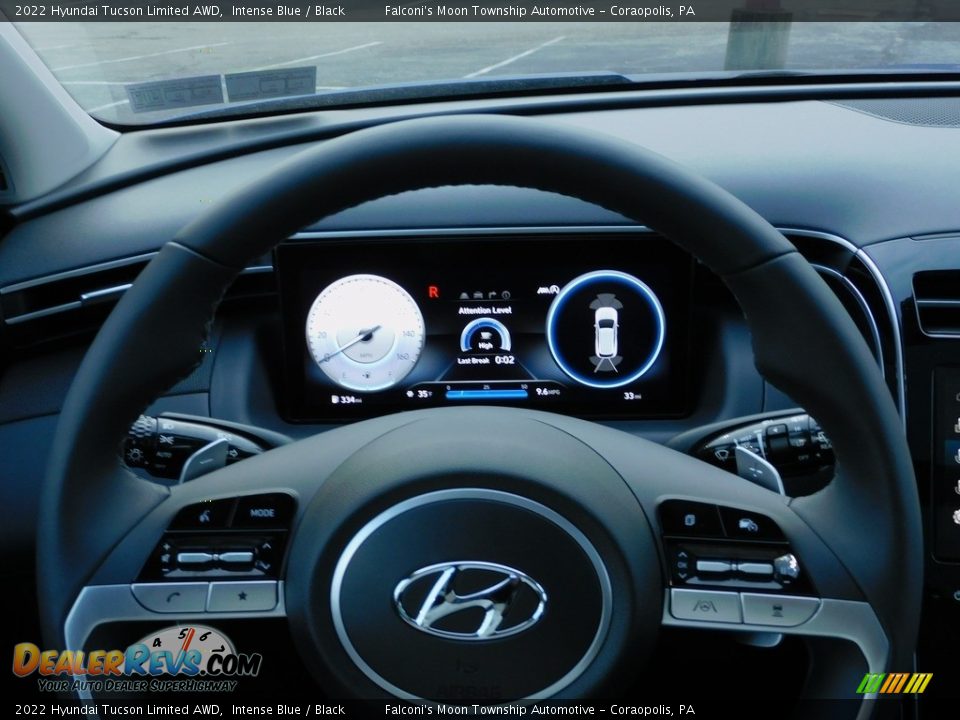Viewport: 960px width, 720px height.
Task: Tap the star custom button on steering wheel
Action: [243, 596]
